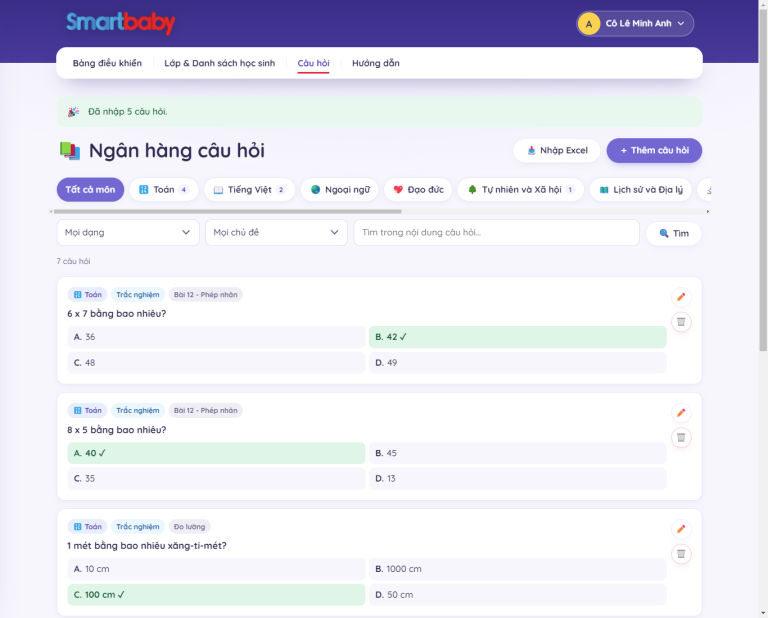Select answer 'A. 40 ✓'

point(216,453)
